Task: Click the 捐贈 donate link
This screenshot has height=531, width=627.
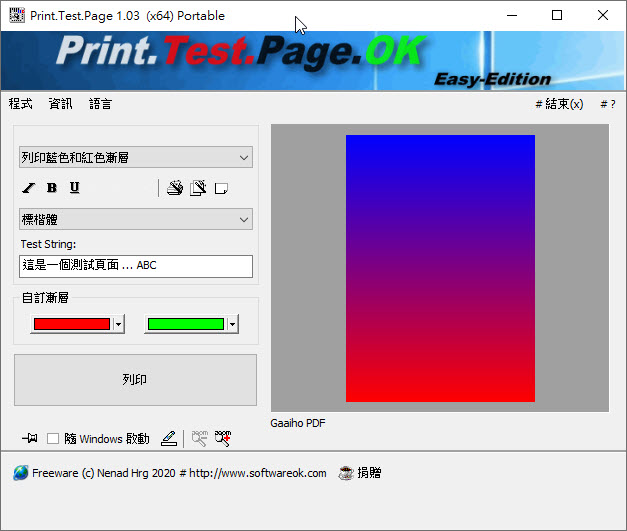Action: [x=369, y=473]
